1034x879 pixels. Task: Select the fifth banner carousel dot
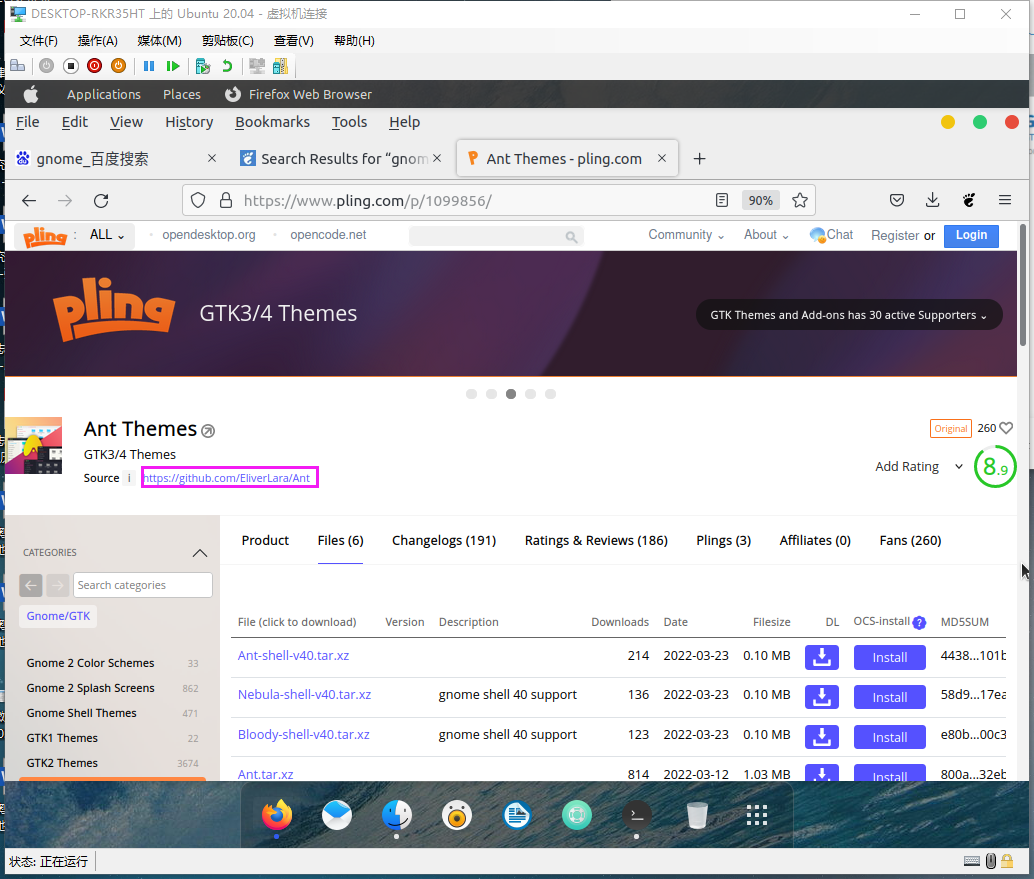click(x=551, y=394)
